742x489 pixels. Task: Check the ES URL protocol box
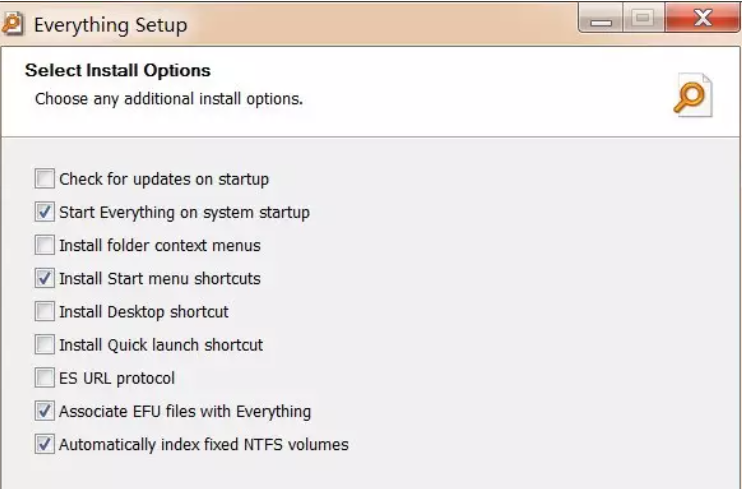coord(44,378)
